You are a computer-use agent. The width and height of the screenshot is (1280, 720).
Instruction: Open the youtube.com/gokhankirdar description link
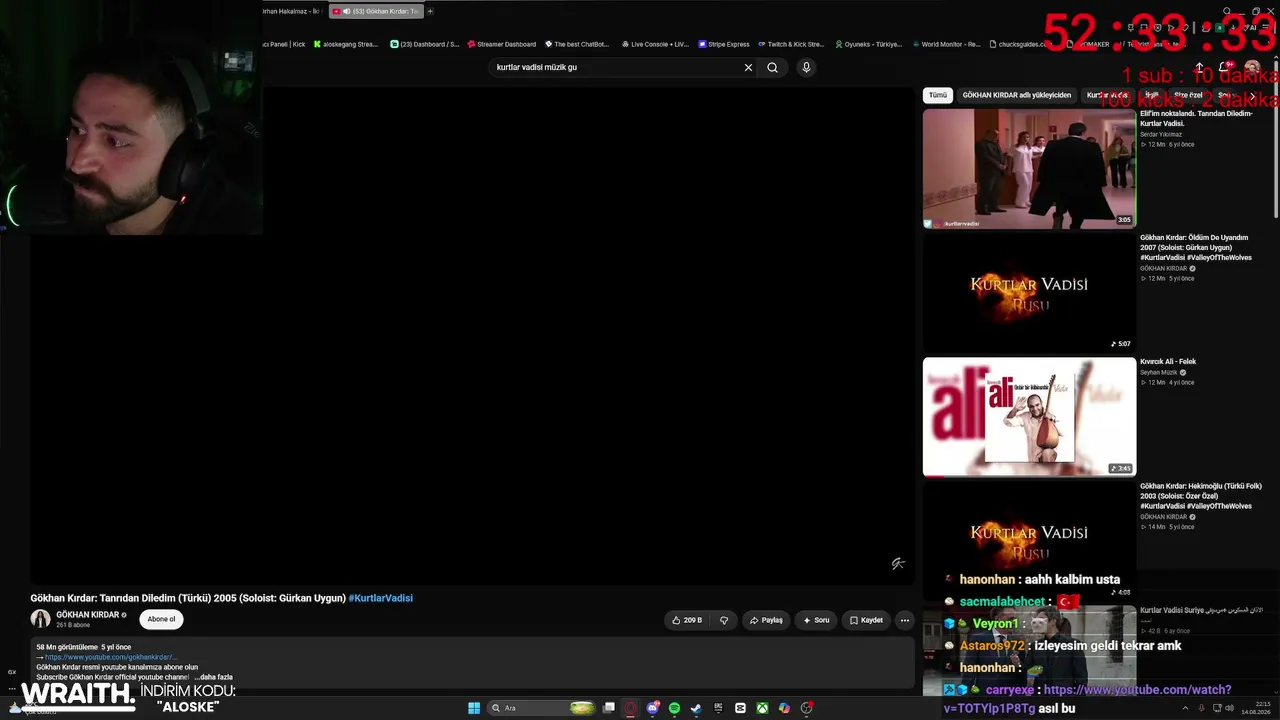point(111,657)
